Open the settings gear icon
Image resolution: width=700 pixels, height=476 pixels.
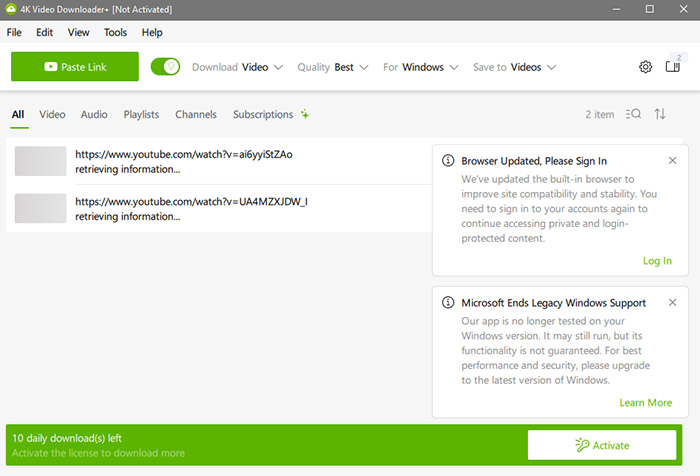coord(645,67)
